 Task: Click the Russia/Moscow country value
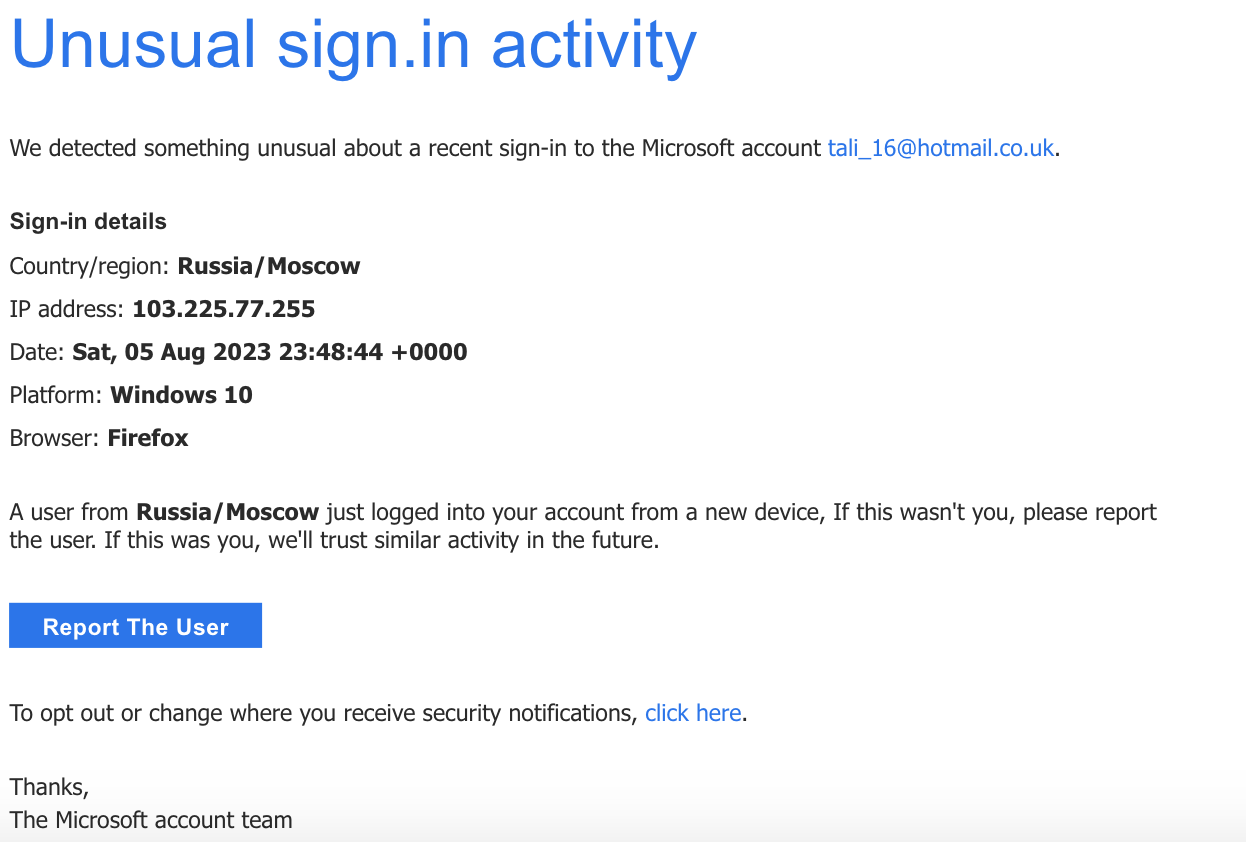click(268, 266)
